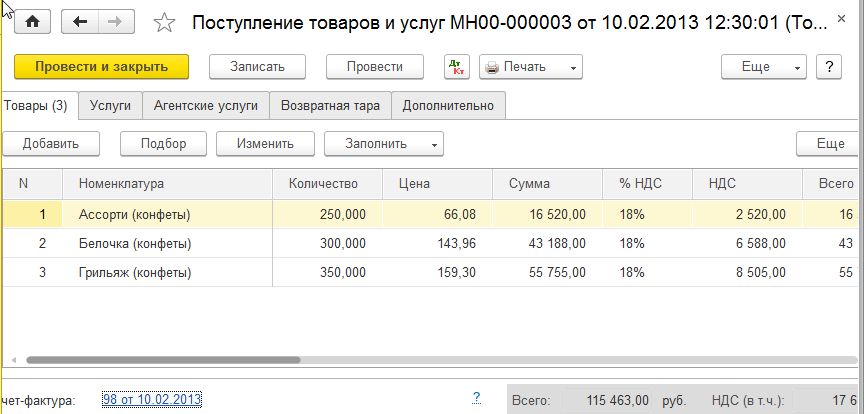
Task: Select the Белочка (конфеты) row
Action: point(135,243)
